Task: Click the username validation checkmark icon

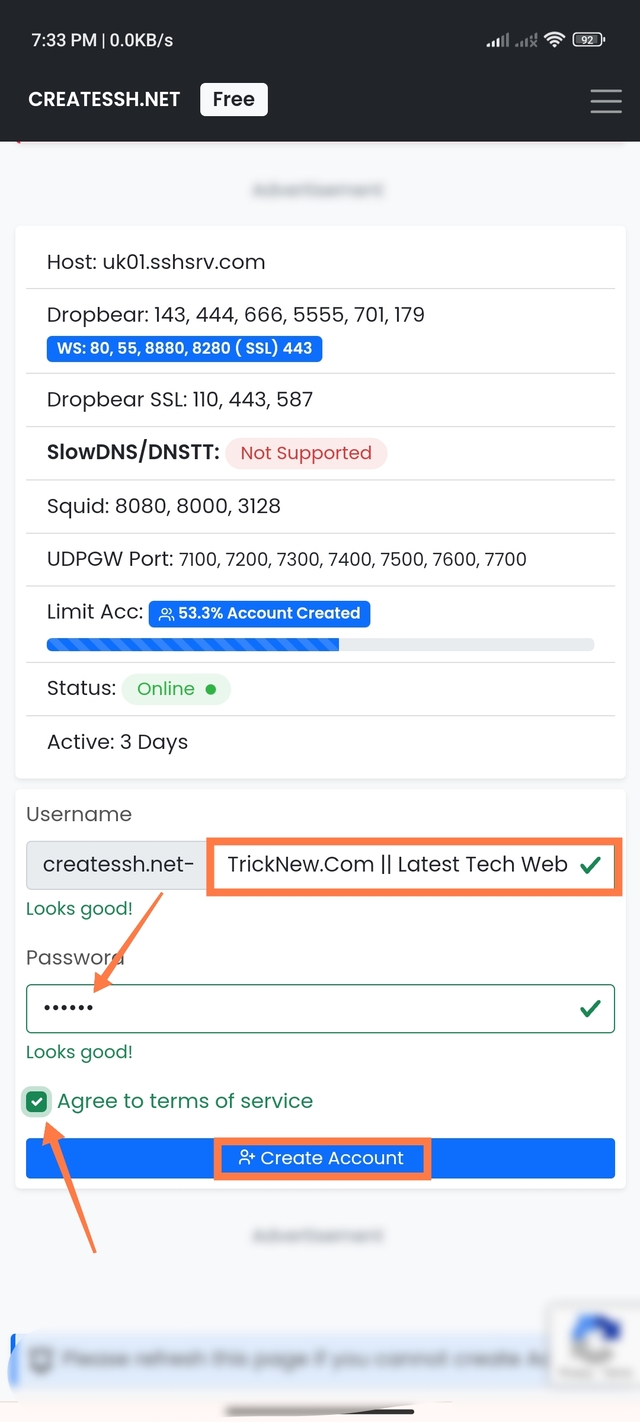Action: (590, 865)
